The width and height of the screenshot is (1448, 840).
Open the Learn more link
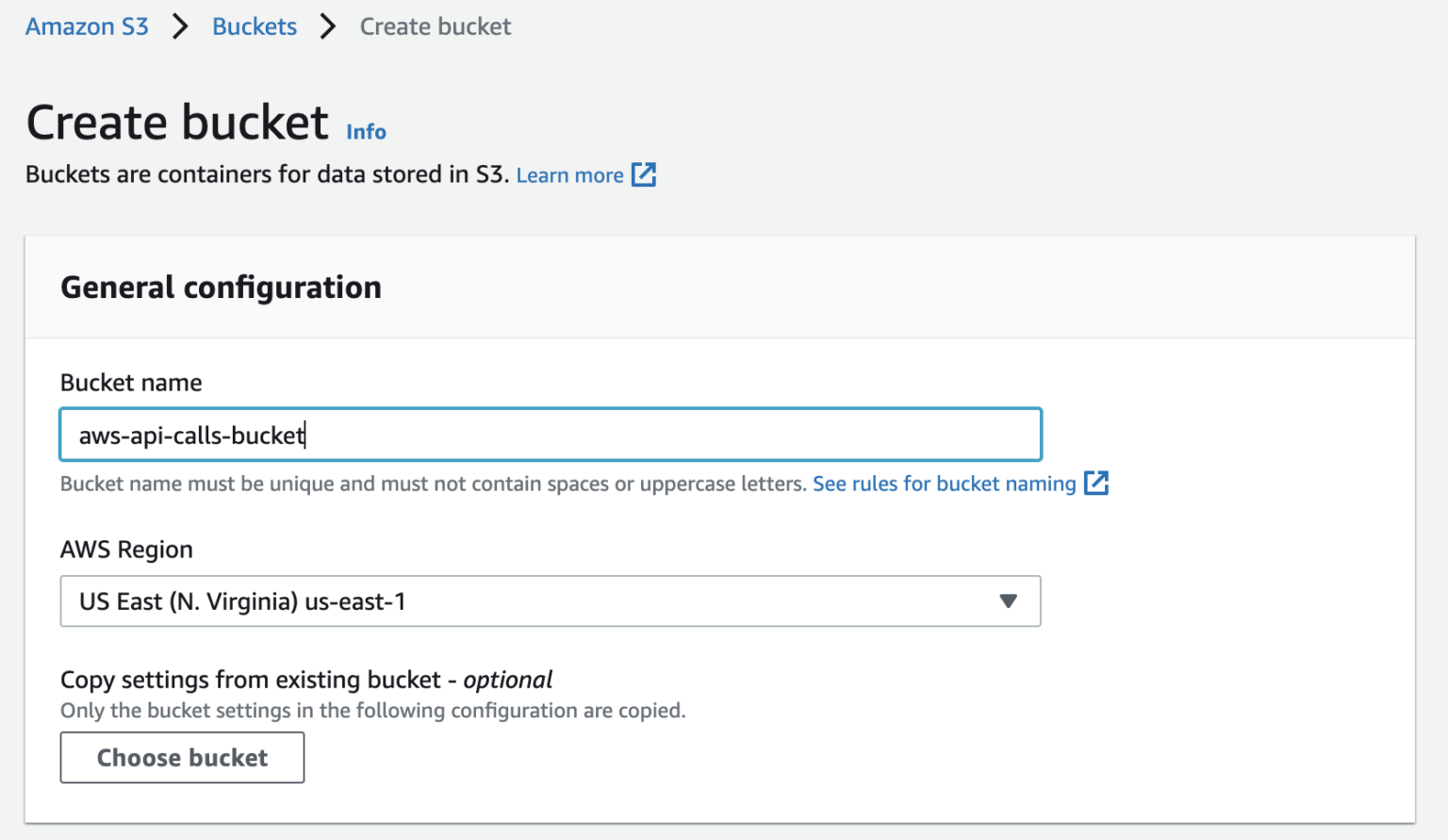pyautogui.click(x=569, y=174)
